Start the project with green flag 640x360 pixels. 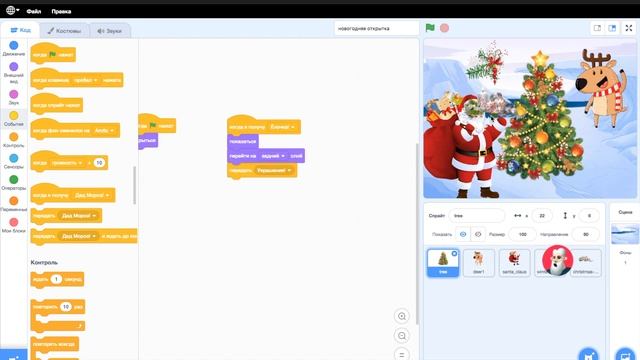430,28
